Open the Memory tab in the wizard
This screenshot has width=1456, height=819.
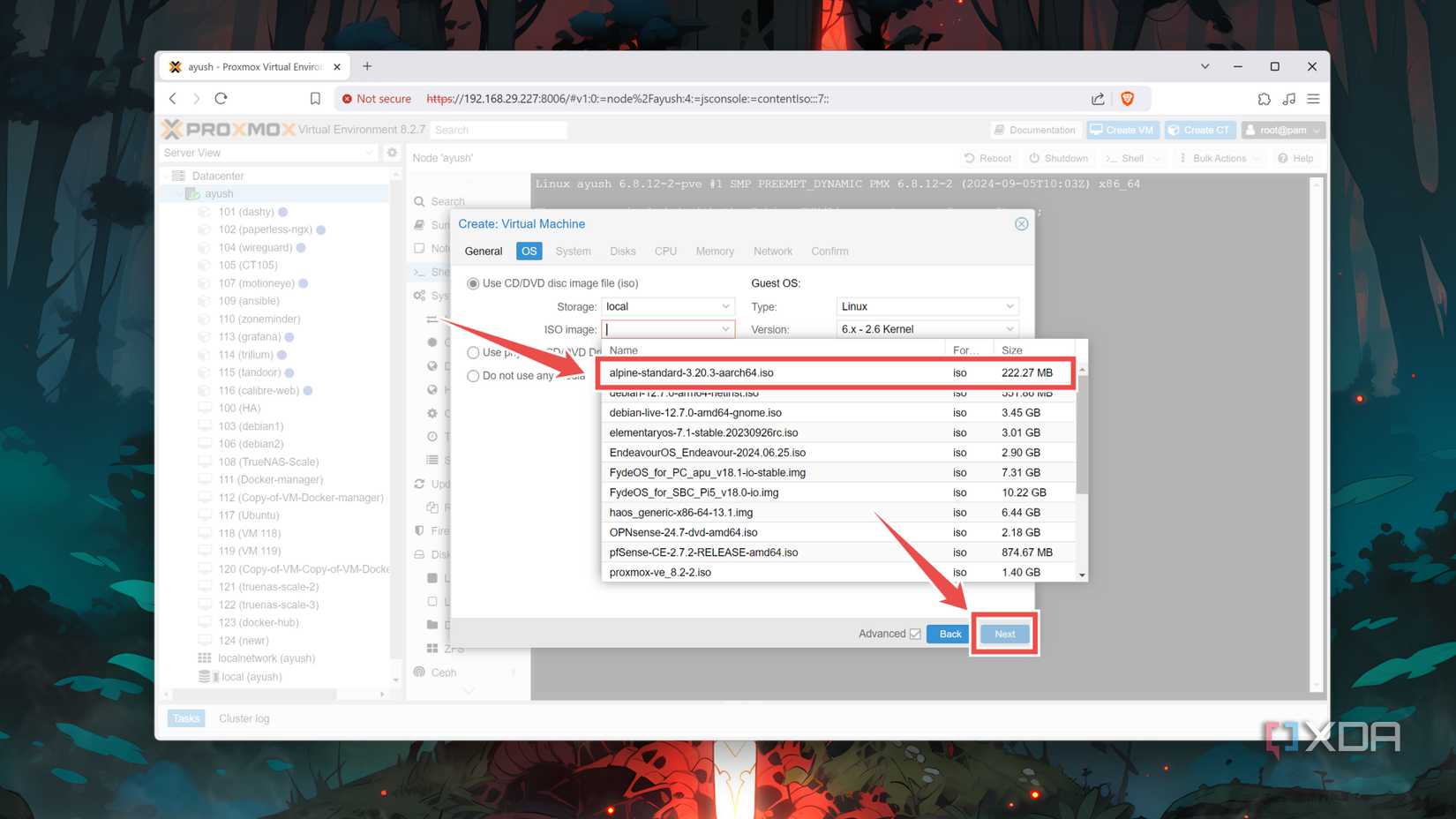714,251
